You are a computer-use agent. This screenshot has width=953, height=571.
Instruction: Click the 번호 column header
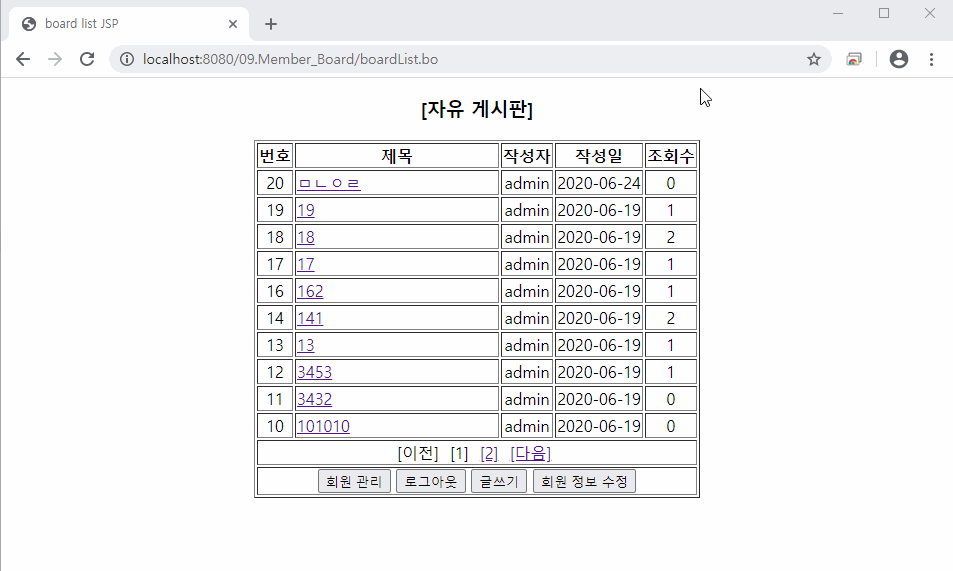click(x=275, y=156)
